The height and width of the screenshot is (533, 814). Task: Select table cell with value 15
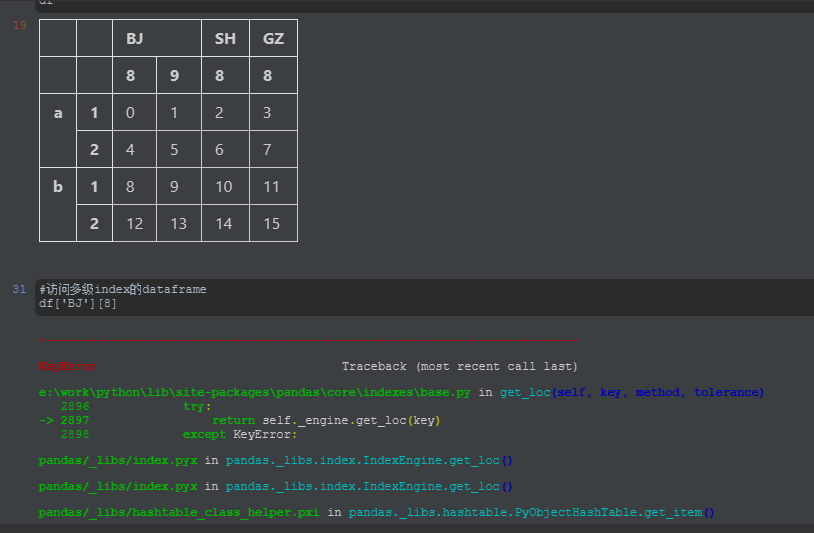[x=274, y=224]
